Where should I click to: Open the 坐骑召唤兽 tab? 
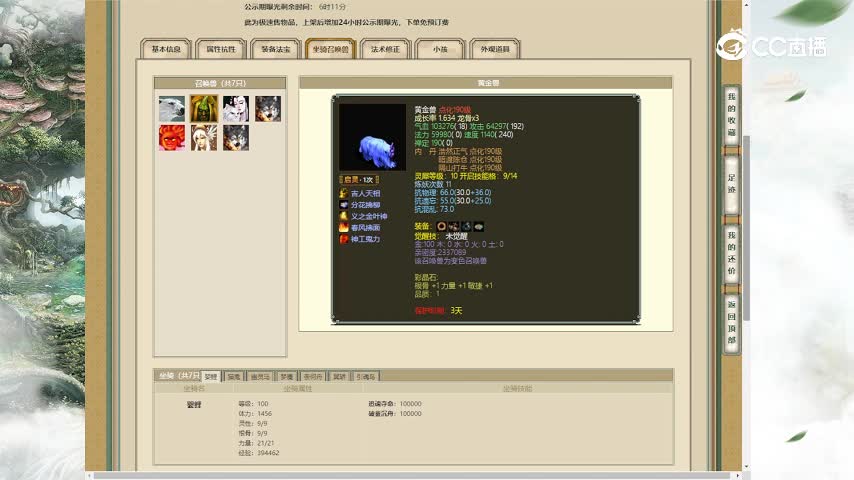click(331, 49)
